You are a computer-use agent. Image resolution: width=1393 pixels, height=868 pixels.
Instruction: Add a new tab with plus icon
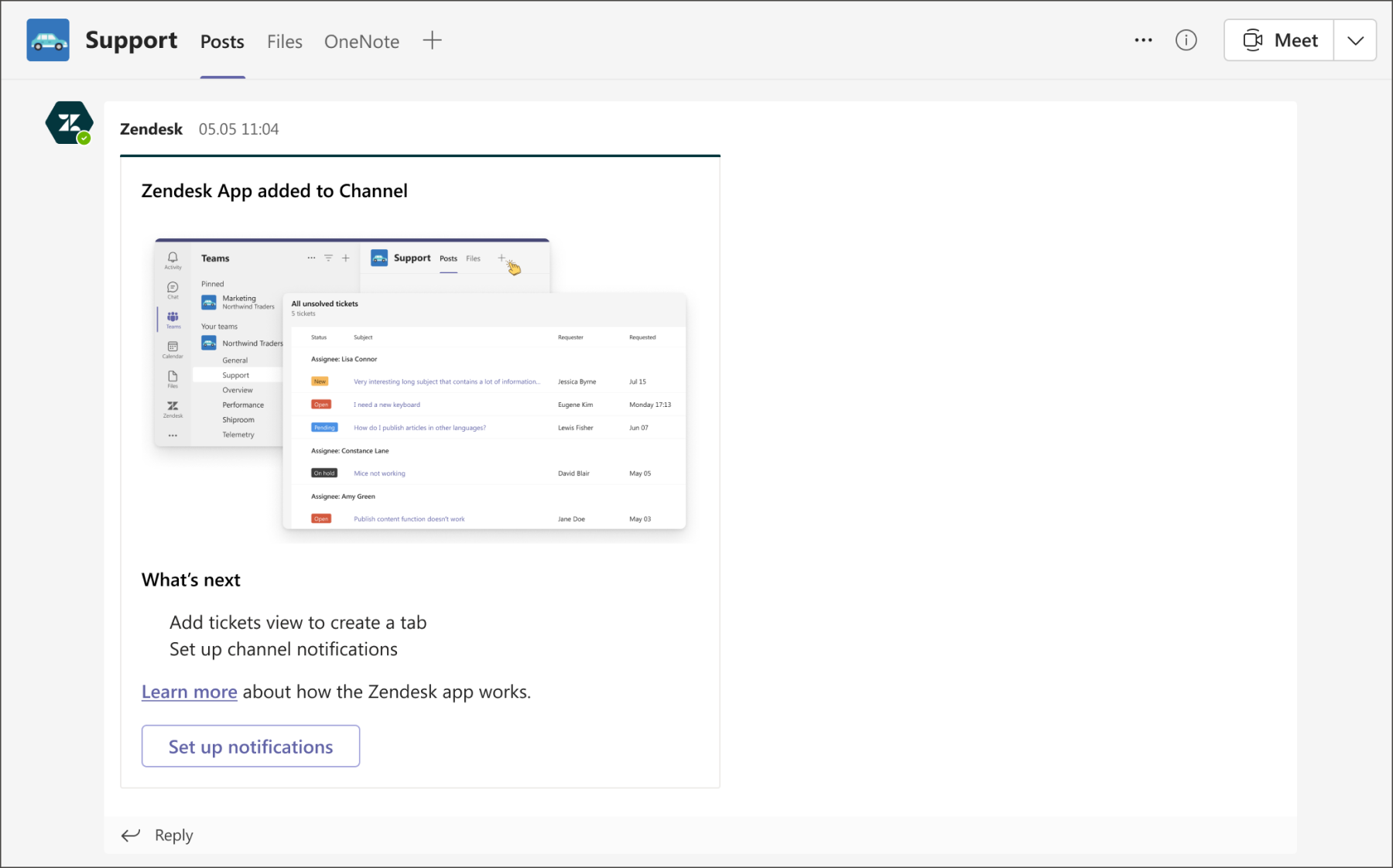pos(433,40)
